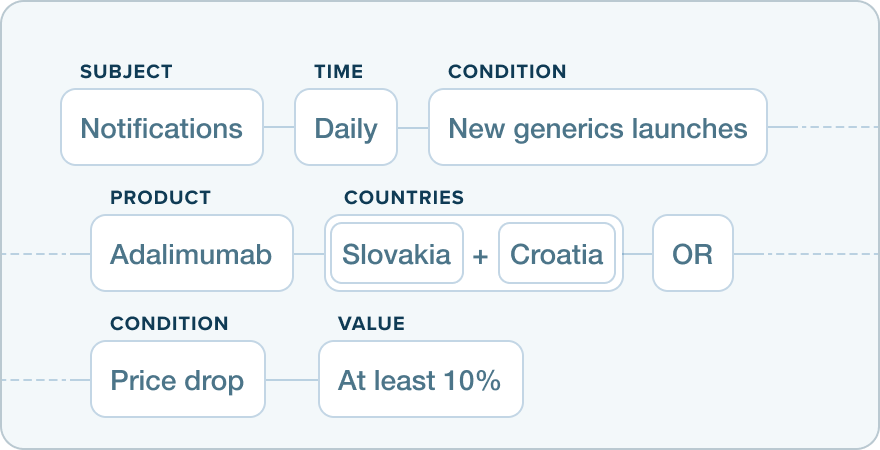Click the TIME label
This screenshot has height=450, width=880.
338,72
